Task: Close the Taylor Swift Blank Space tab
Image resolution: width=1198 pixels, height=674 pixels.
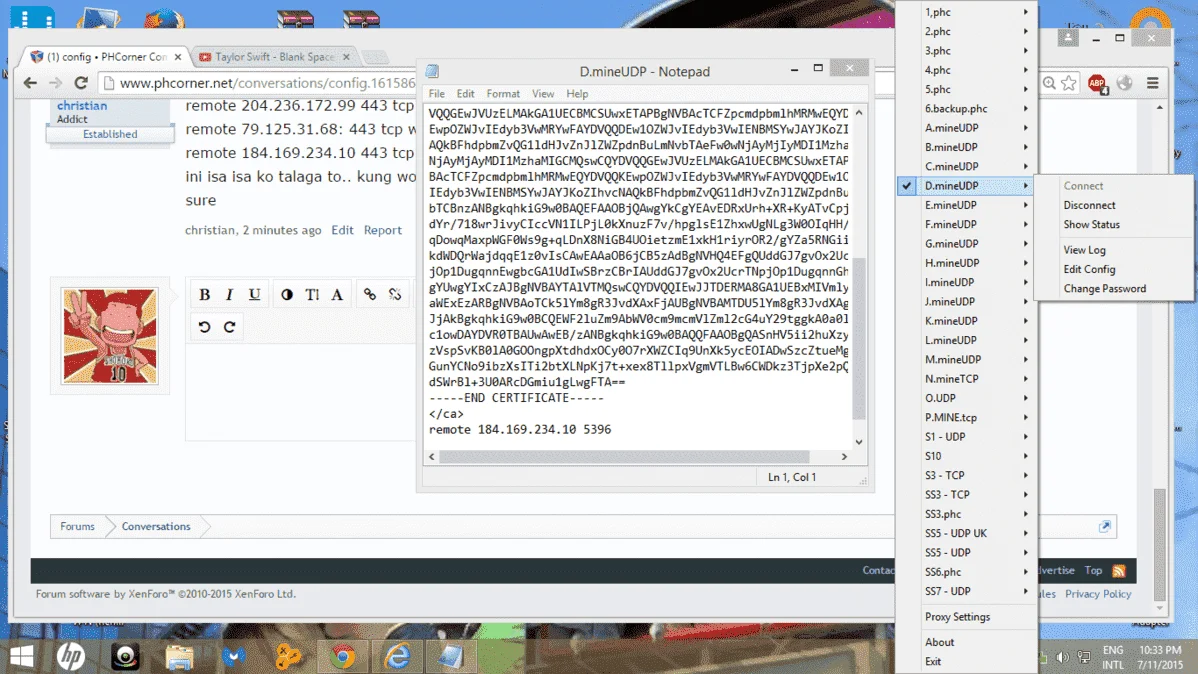Action: [345, 57]
